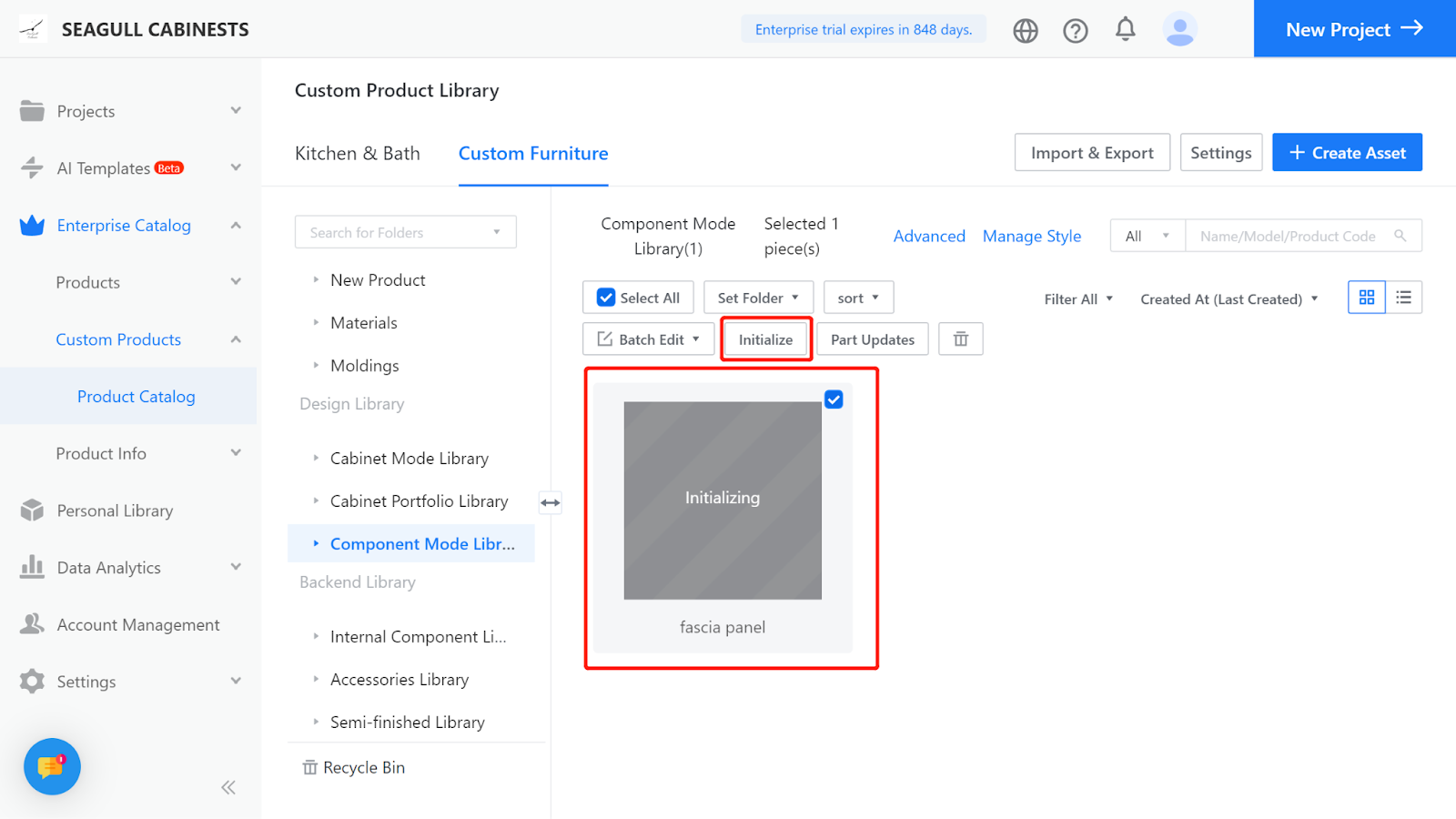The width and height of the screenshot is (1456, 819).
Task: Switch to grid view layout
Action: pos(1367,298)
